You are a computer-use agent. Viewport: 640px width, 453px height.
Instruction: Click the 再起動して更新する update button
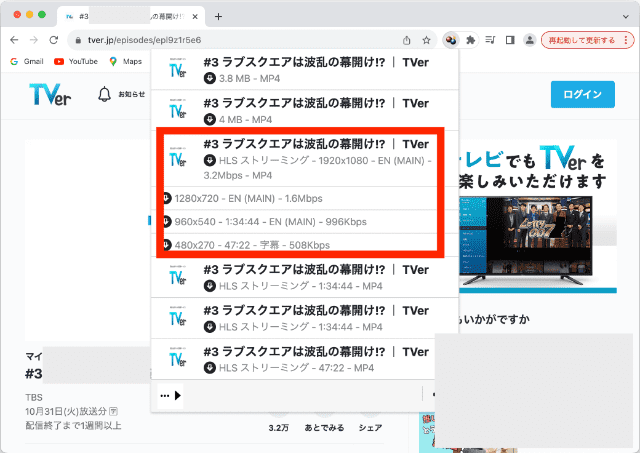[582, 40]
